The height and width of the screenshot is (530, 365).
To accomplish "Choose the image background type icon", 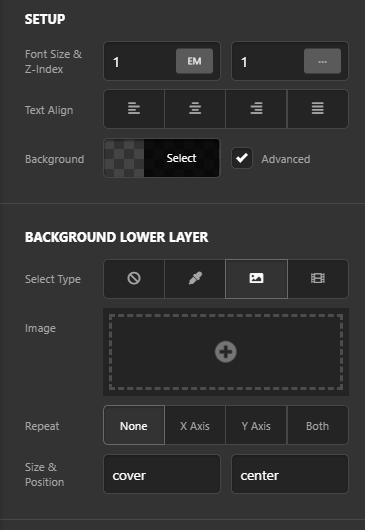I will click(x=257, y=279).
